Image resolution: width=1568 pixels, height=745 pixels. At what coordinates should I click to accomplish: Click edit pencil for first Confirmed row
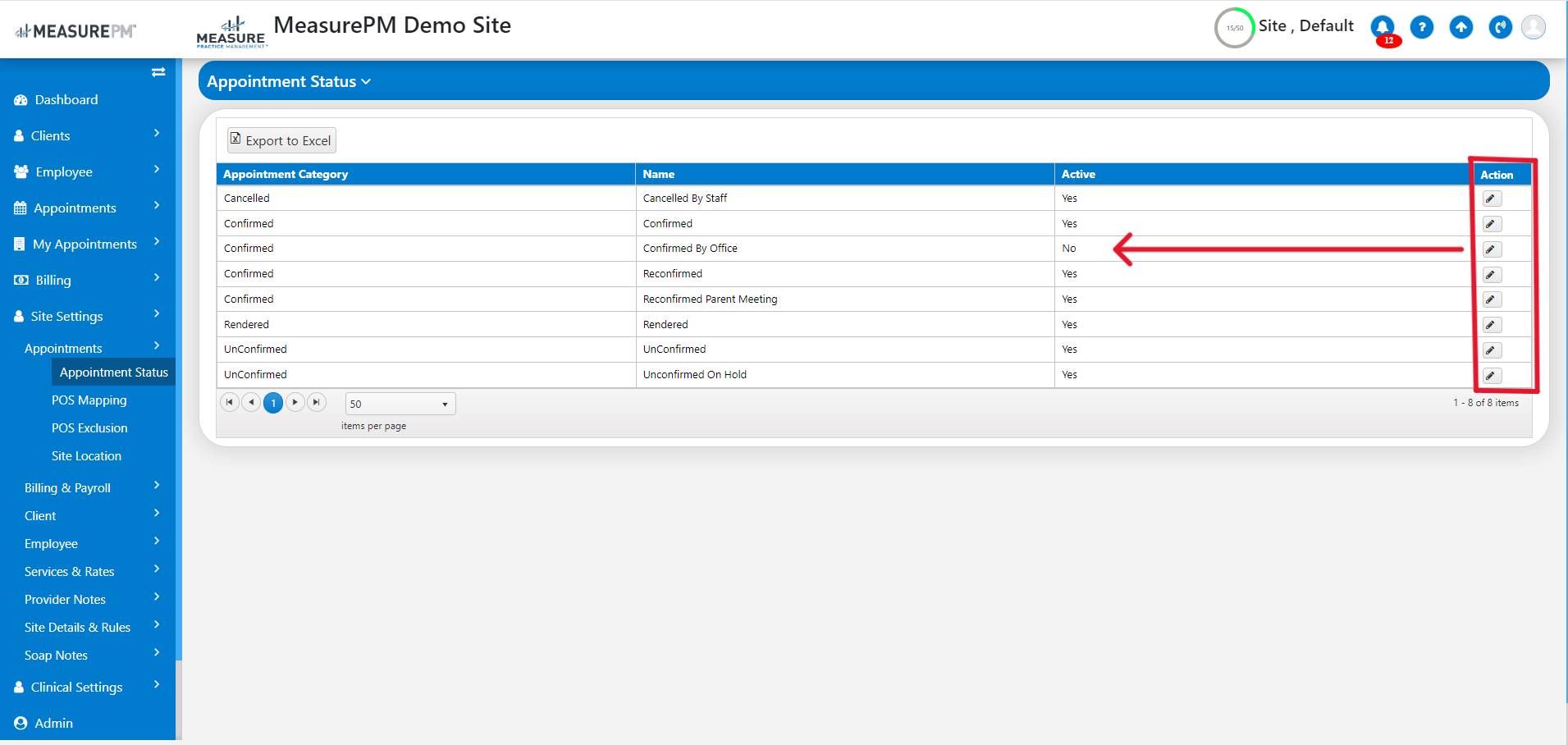point(1491,224)
